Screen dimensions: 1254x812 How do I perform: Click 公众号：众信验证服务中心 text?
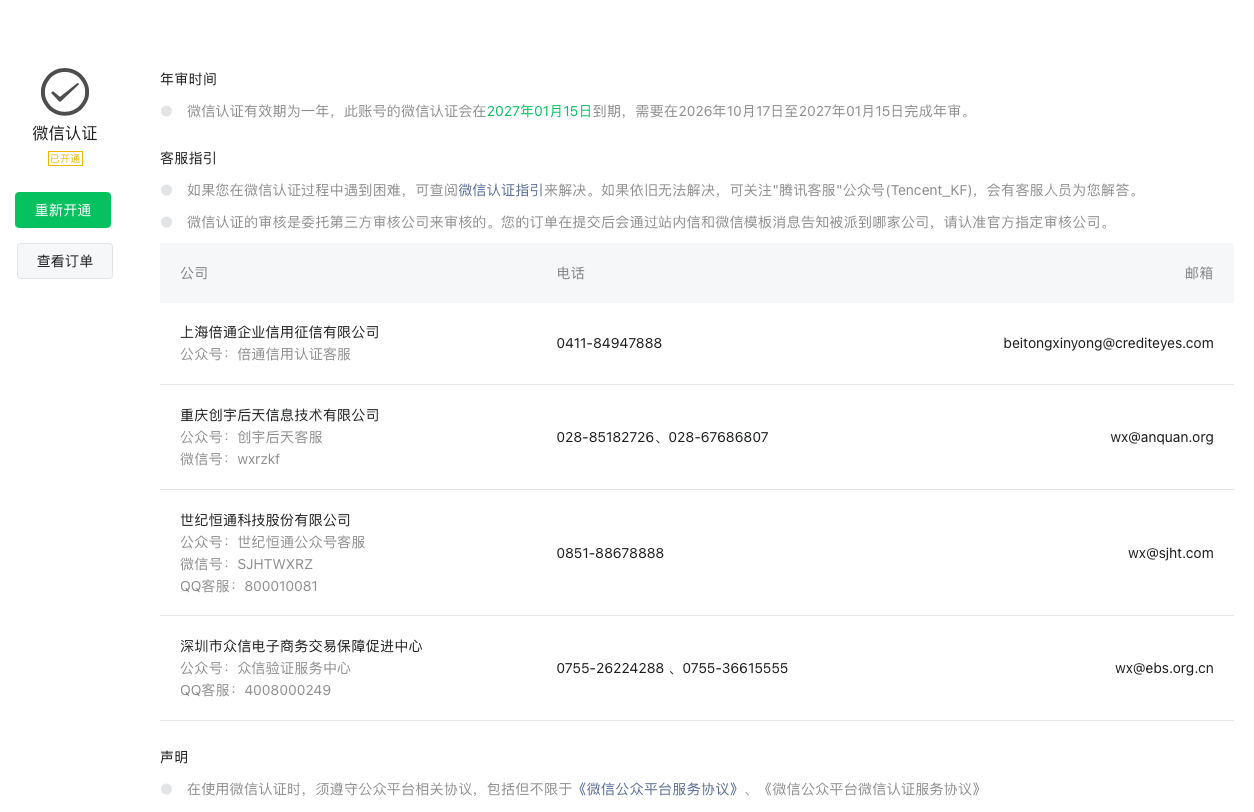(x=265, y=668)
